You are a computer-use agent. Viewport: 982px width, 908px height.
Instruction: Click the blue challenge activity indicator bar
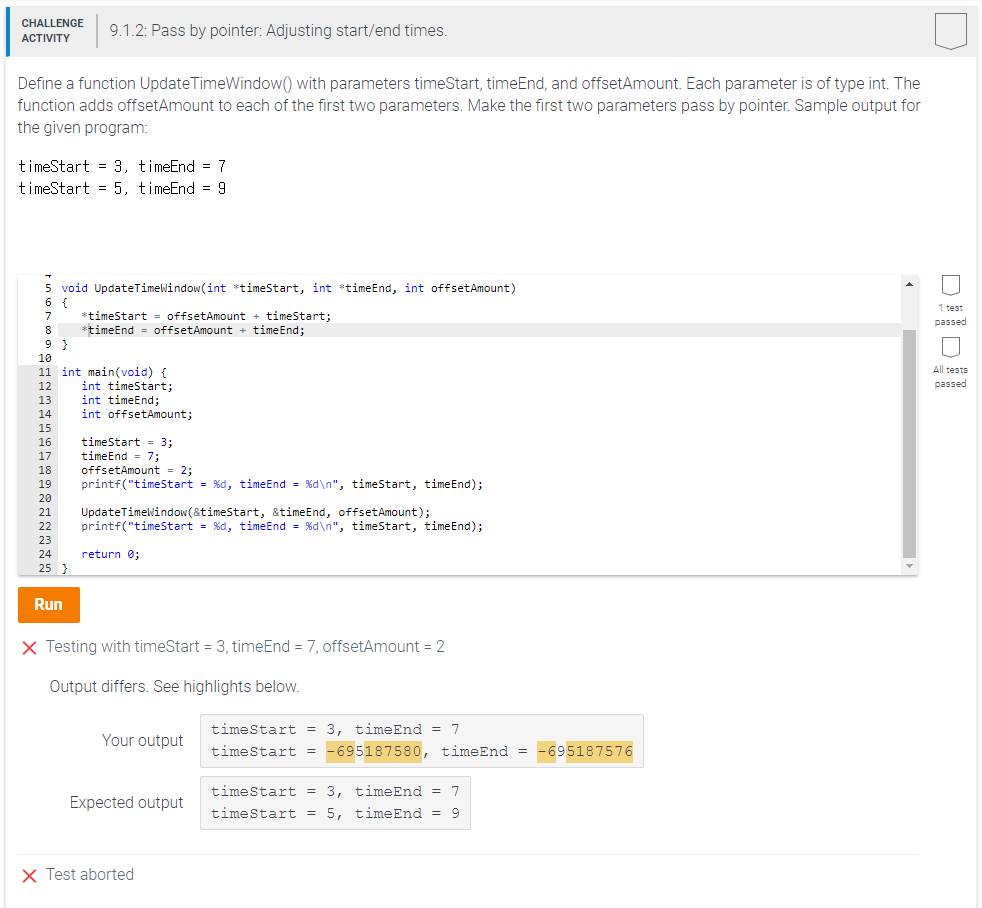[x=9, y=31]
